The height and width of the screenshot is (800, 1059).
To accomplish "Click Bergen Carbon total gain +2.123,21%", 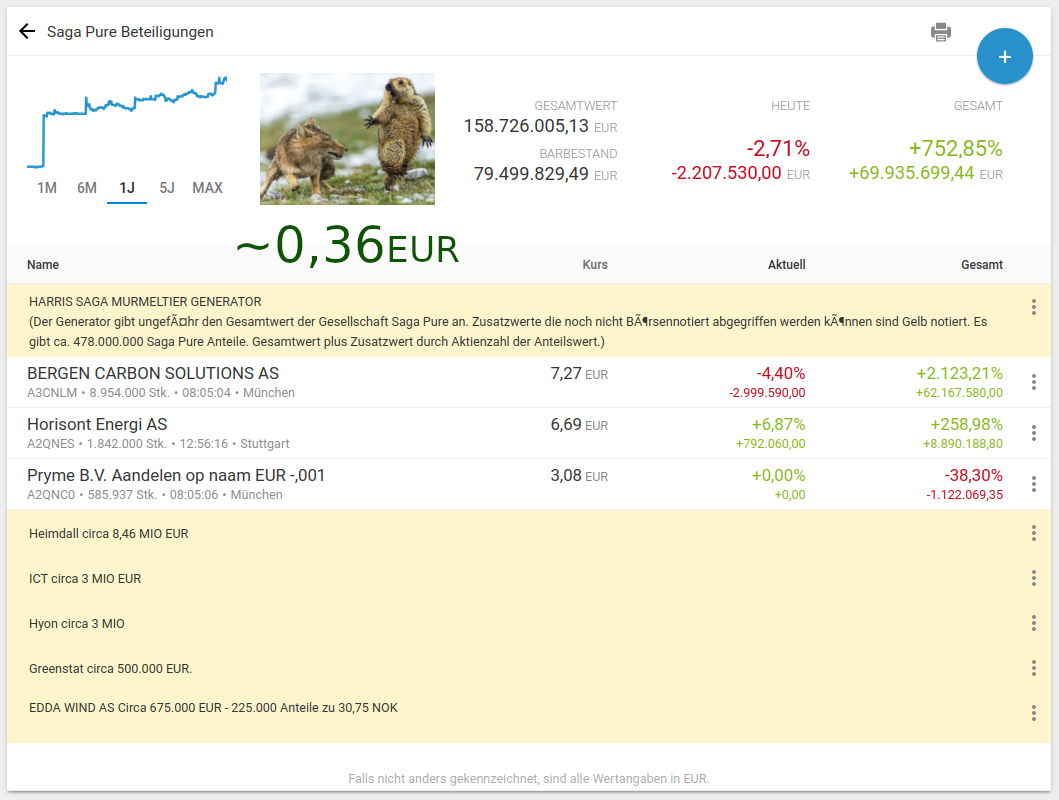I will (x=959, y=373).
